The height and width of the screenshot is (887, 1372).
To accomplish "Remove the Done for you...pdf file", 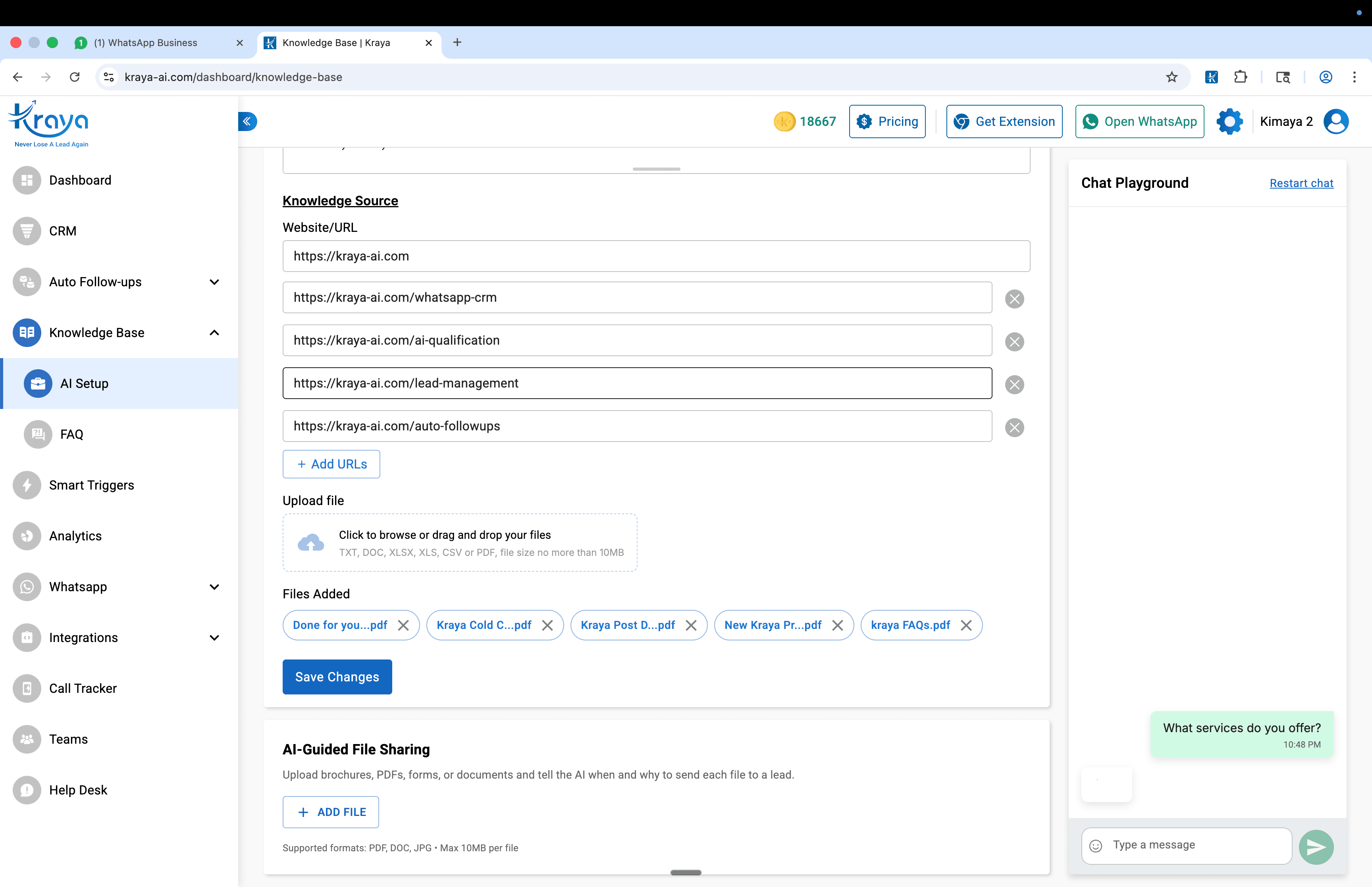I will coord(404,625).
